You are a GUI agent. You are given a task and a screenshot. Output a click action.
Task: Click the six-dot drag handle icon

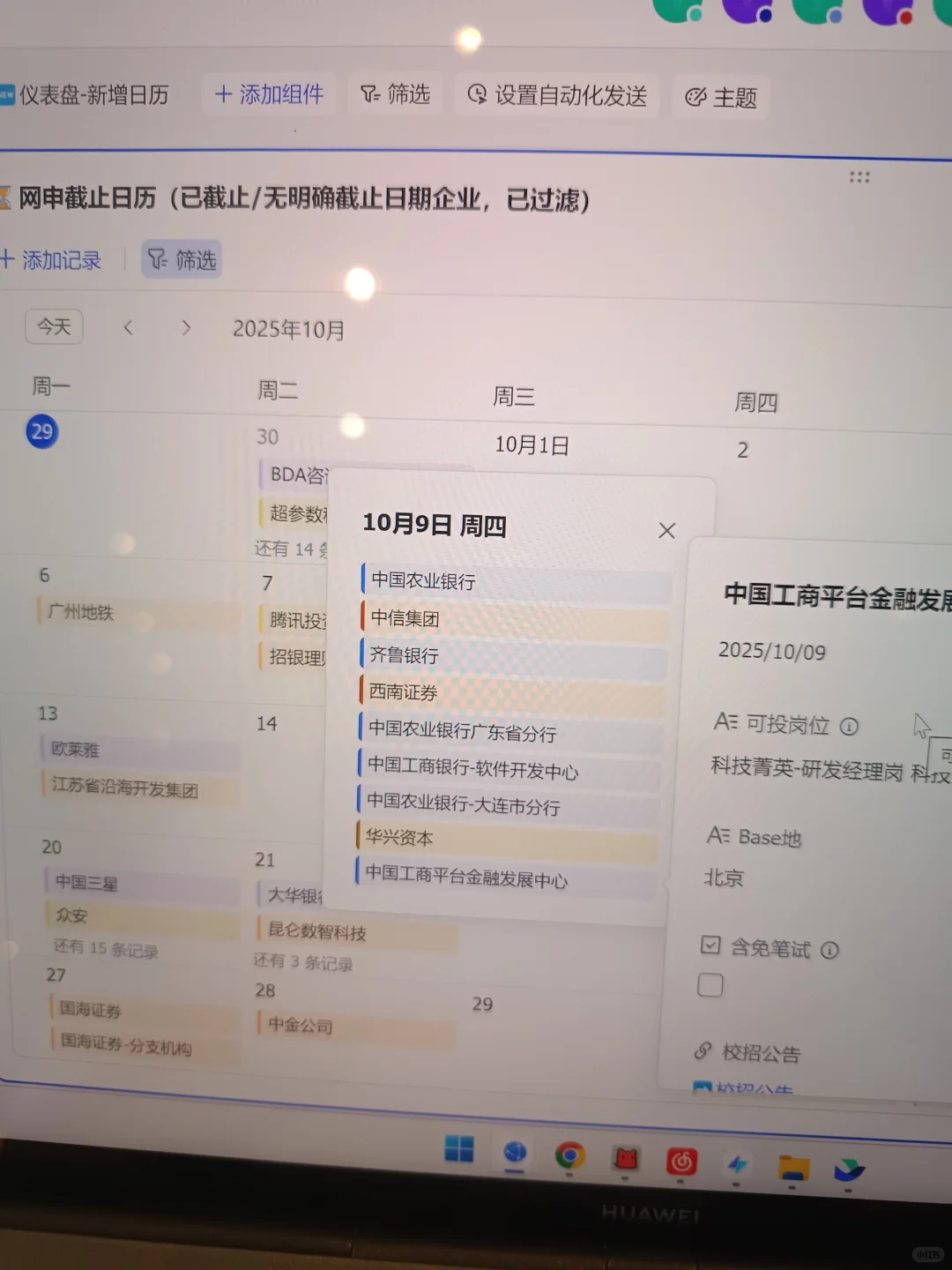point(859,177)
